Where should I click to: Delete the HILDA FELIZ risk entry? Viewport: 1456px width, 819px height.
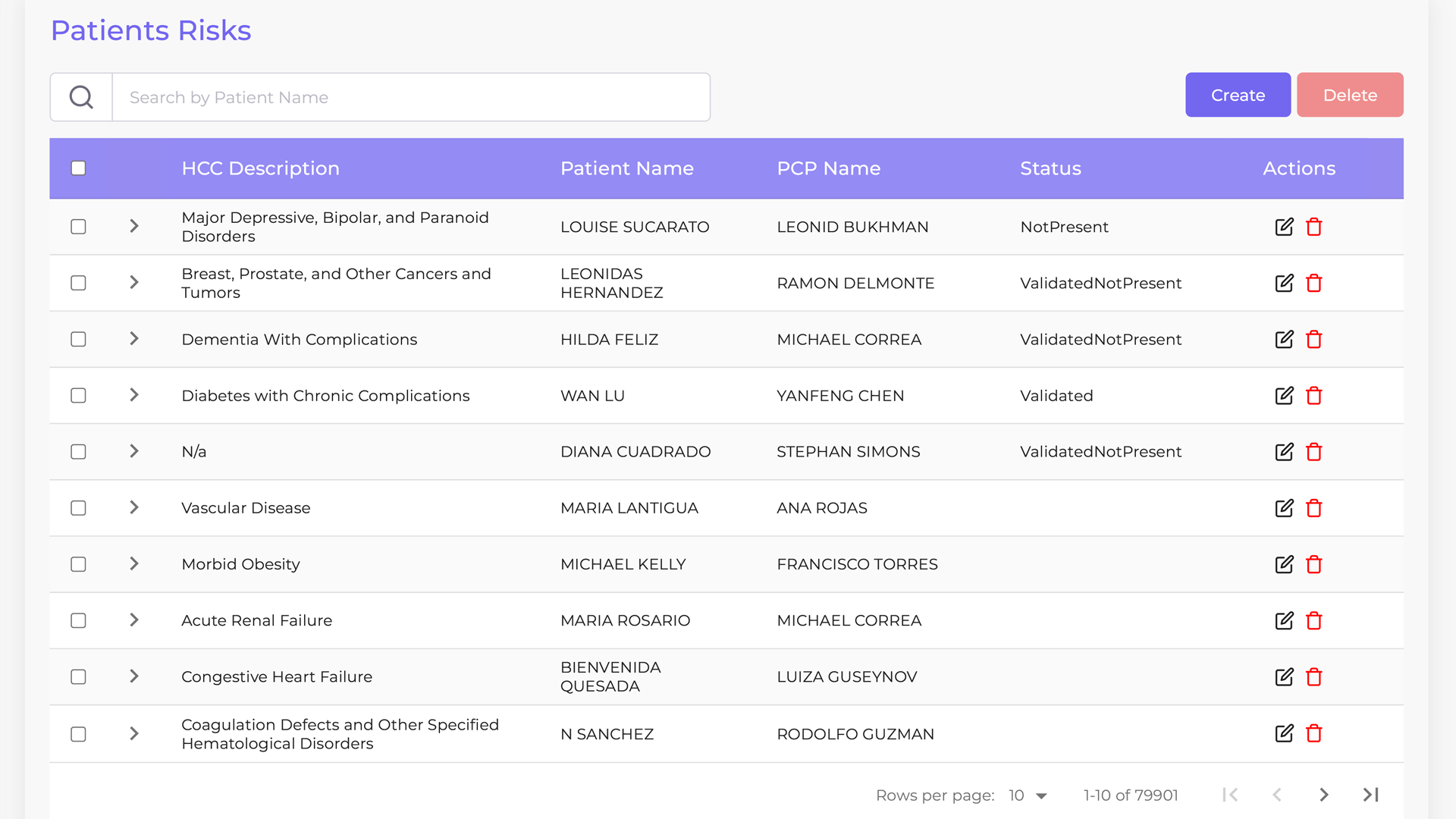coord(1314,339)
